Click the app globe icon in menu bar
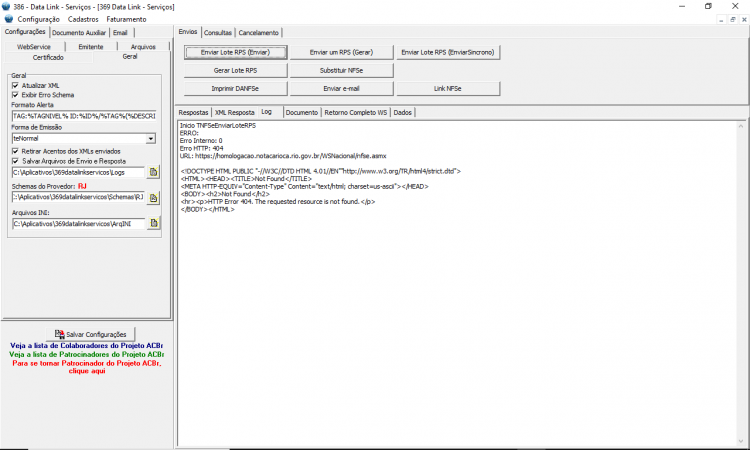 (x=9, y=19)
